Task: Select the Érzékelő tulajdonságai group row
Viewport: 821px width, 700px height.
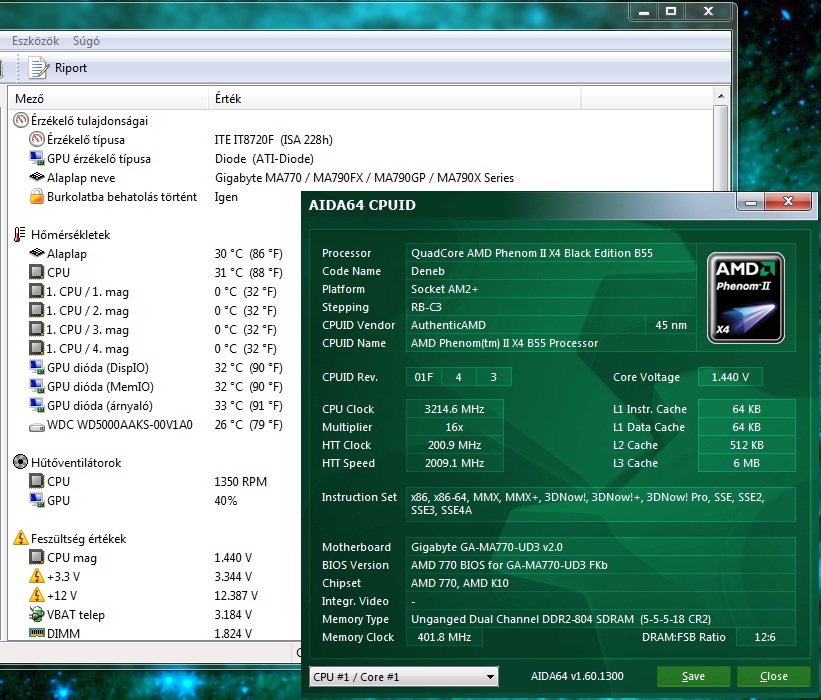Action: click(x=89, y=121)
